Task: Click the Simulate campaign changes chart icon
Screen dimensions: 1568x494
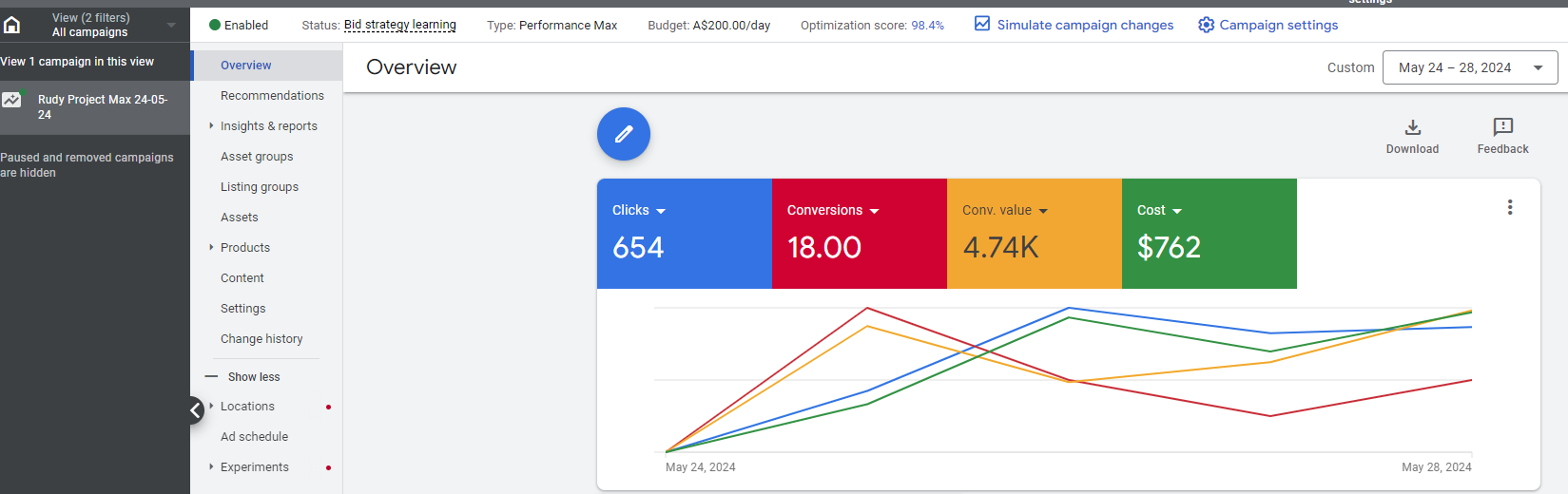Action: click(982, 24)
